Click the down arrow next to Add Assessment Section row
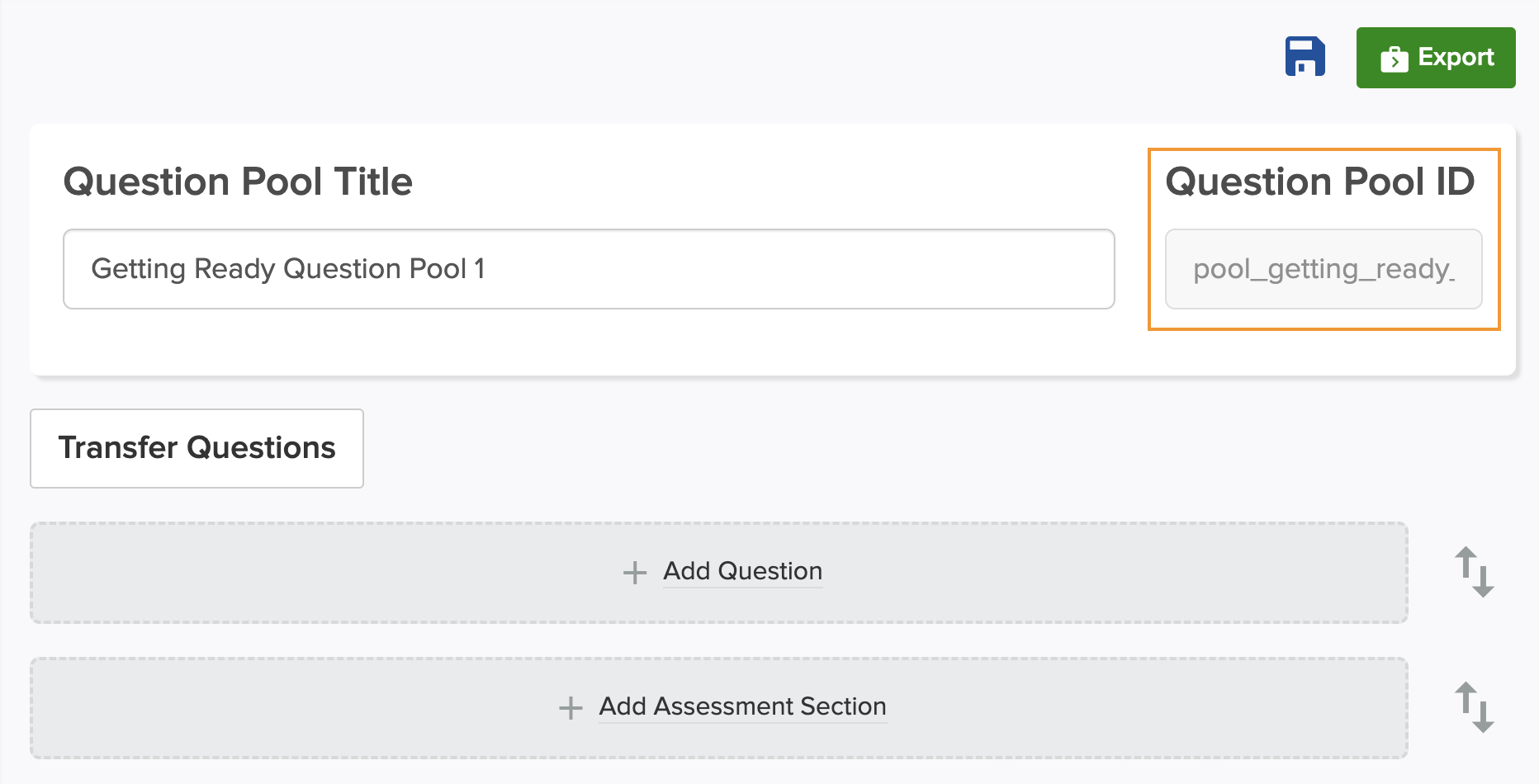1539x784 pixels. tap(1484, 716)
